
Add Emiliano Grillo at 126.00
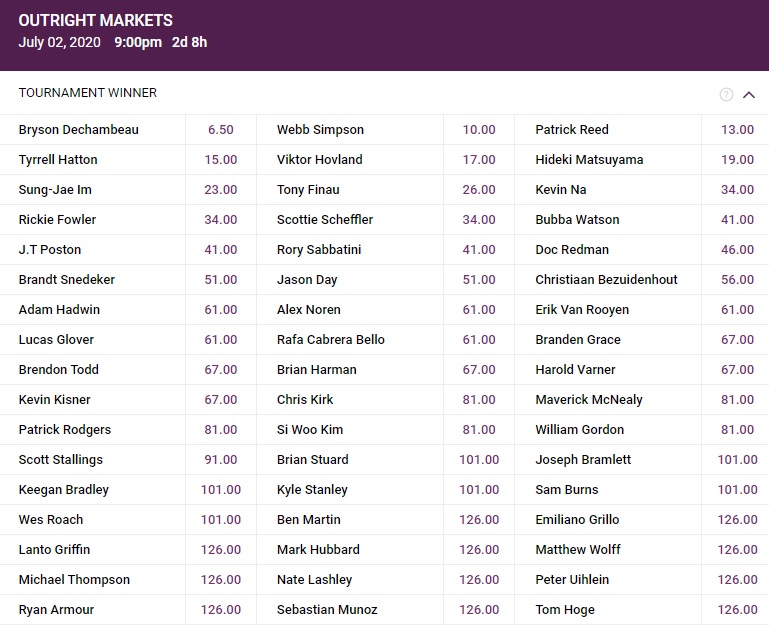click(x=737, y=519)
